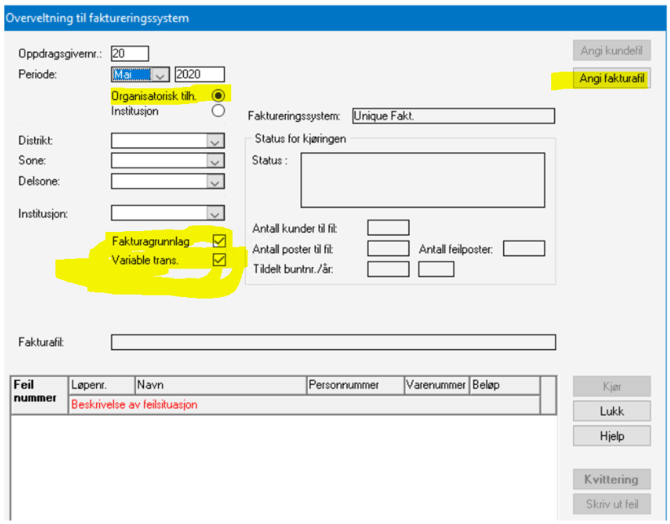670x524 pixels.
Task: Open help with the Hjelp button
Action: point(611,436)
